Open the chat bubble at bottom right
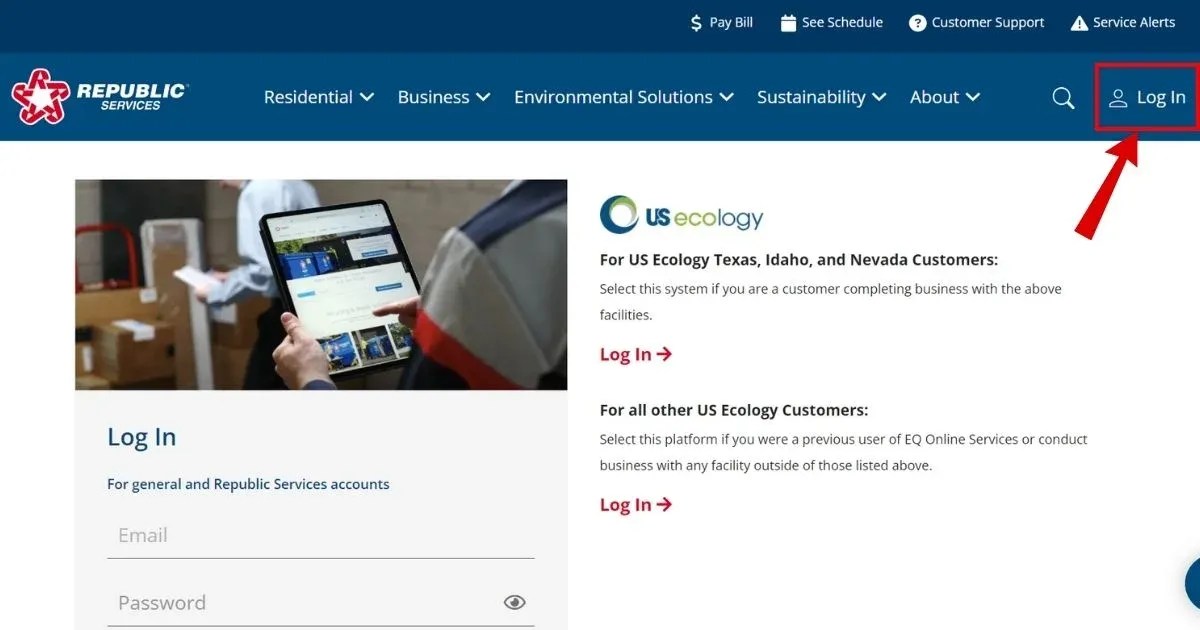The height and width of the screenshot is (630, 1200). (1192, 583)
